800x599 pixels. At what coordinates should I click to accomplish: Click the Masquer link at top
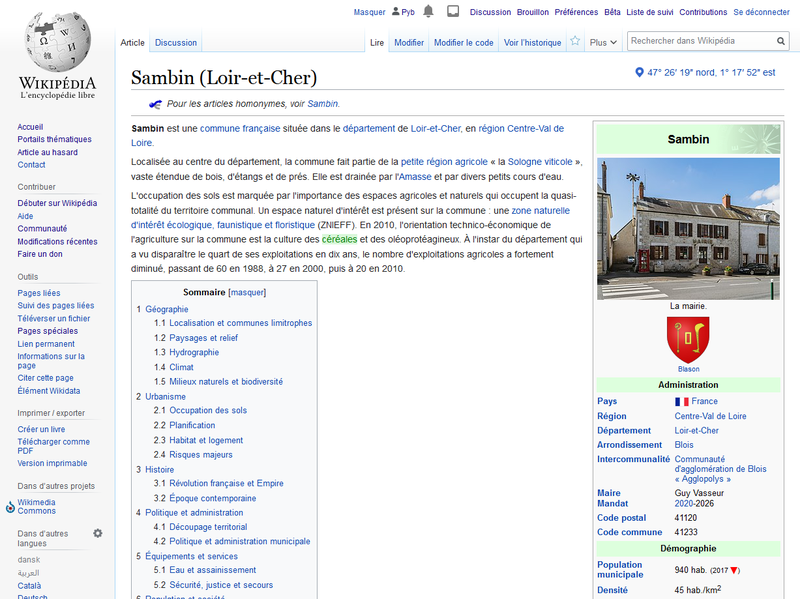point(369,12)
